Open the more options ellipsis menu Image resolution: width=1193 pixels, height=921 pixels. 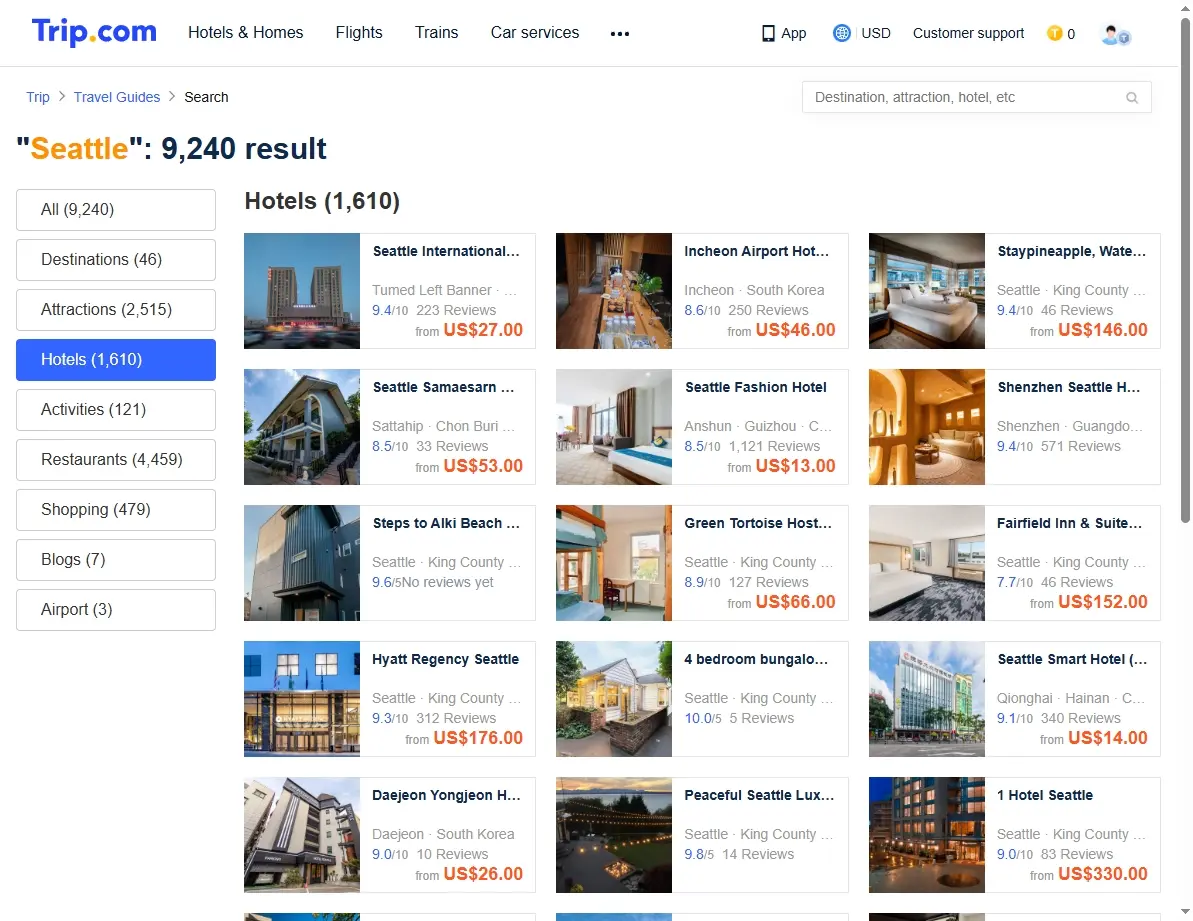point(620,33)
